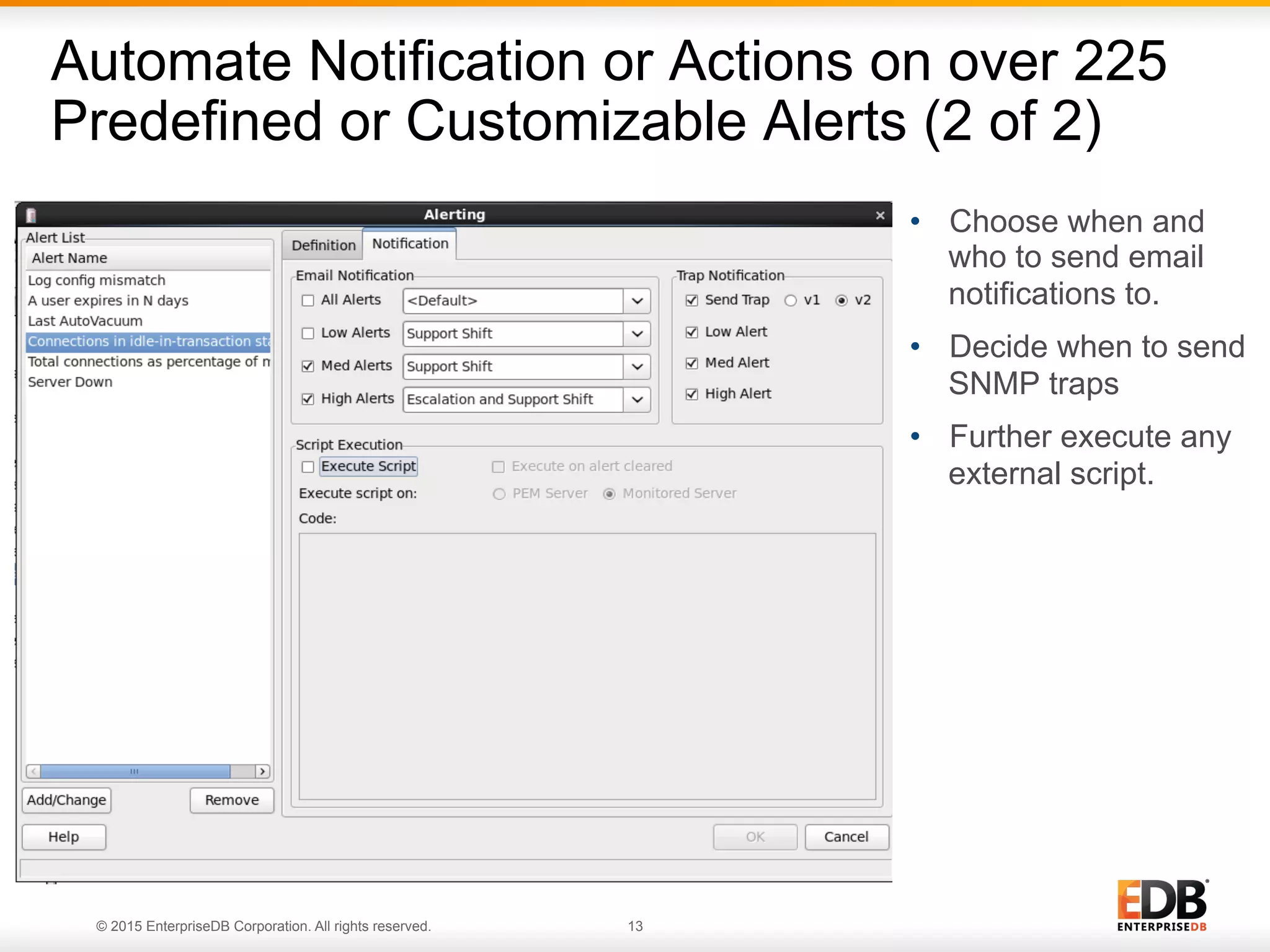Click the Alerting window title bar icon
The width and height of the screenshot is (1270, 952).
click(31, 215)
